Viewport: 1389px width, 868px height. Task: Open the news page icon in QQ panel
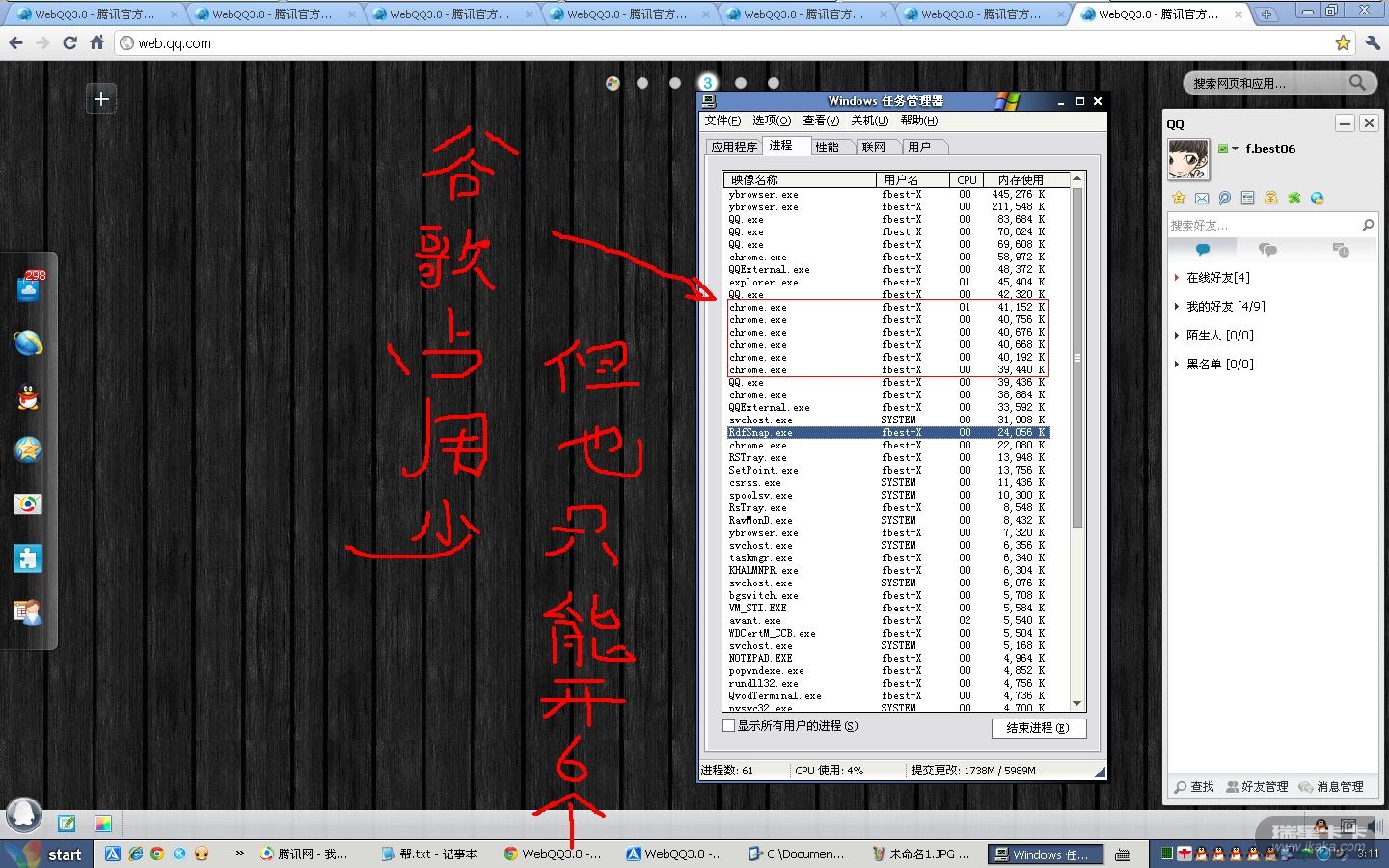(1248, 198)
